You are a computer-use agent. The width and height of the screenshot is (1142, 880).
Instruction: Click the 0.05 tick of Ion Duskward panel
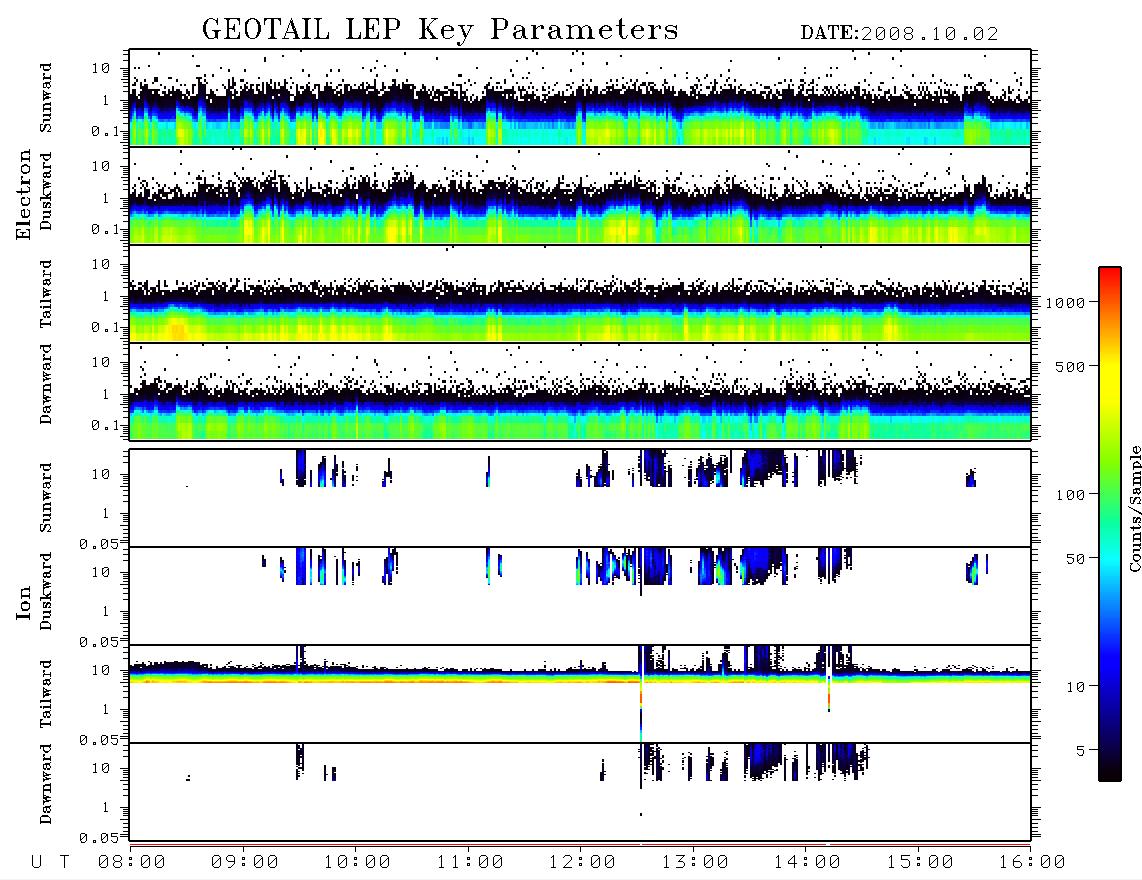point(98,642)
